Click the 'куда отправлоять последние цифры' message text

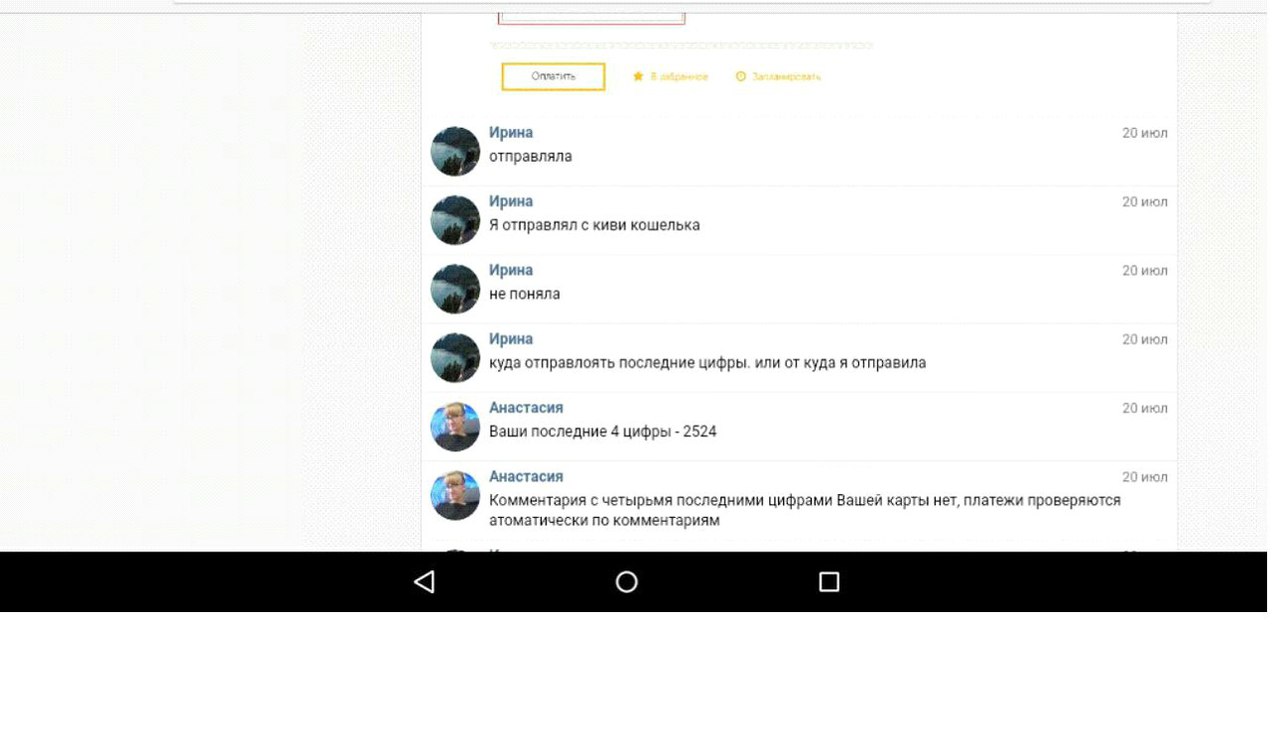tap(707, 363)
